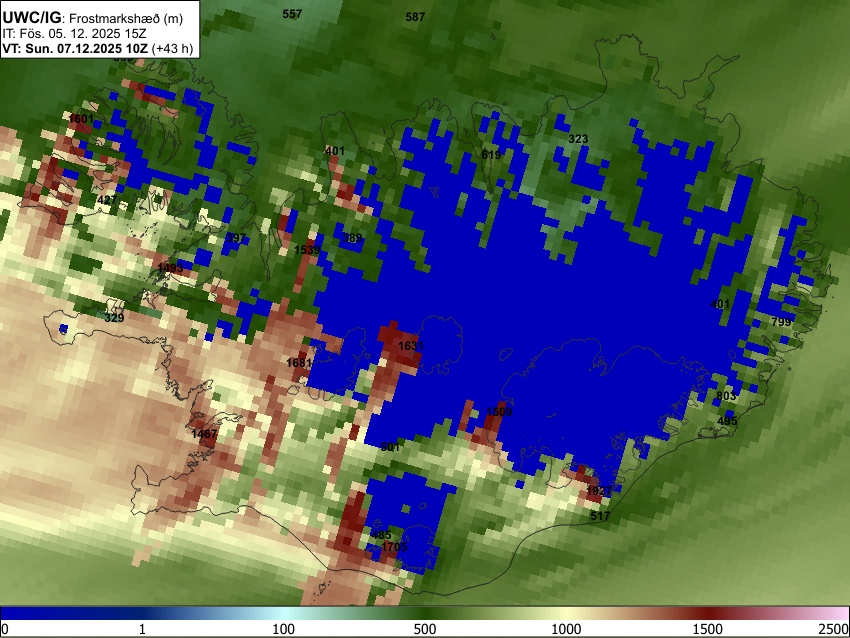
Task: Click the 329 value label on the map
Action: (114, 318)
